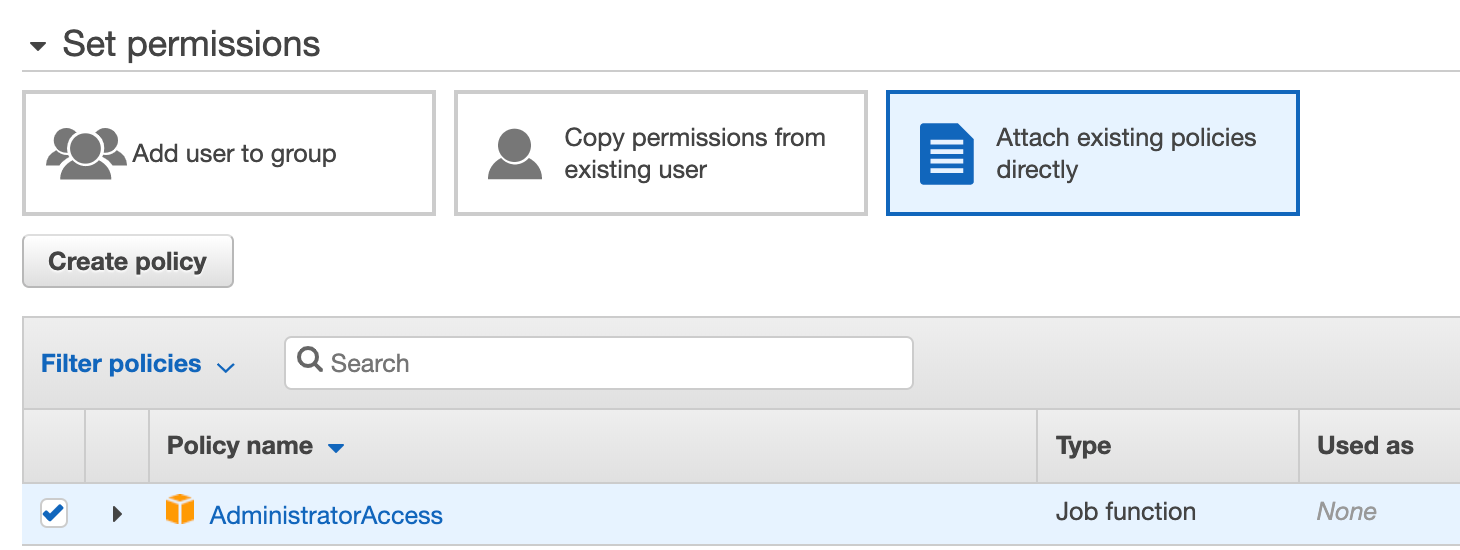Sort by Policy name arrow
Image resolution: width=1460 pixels, height=550 pixels.
(x=336, y=448)
